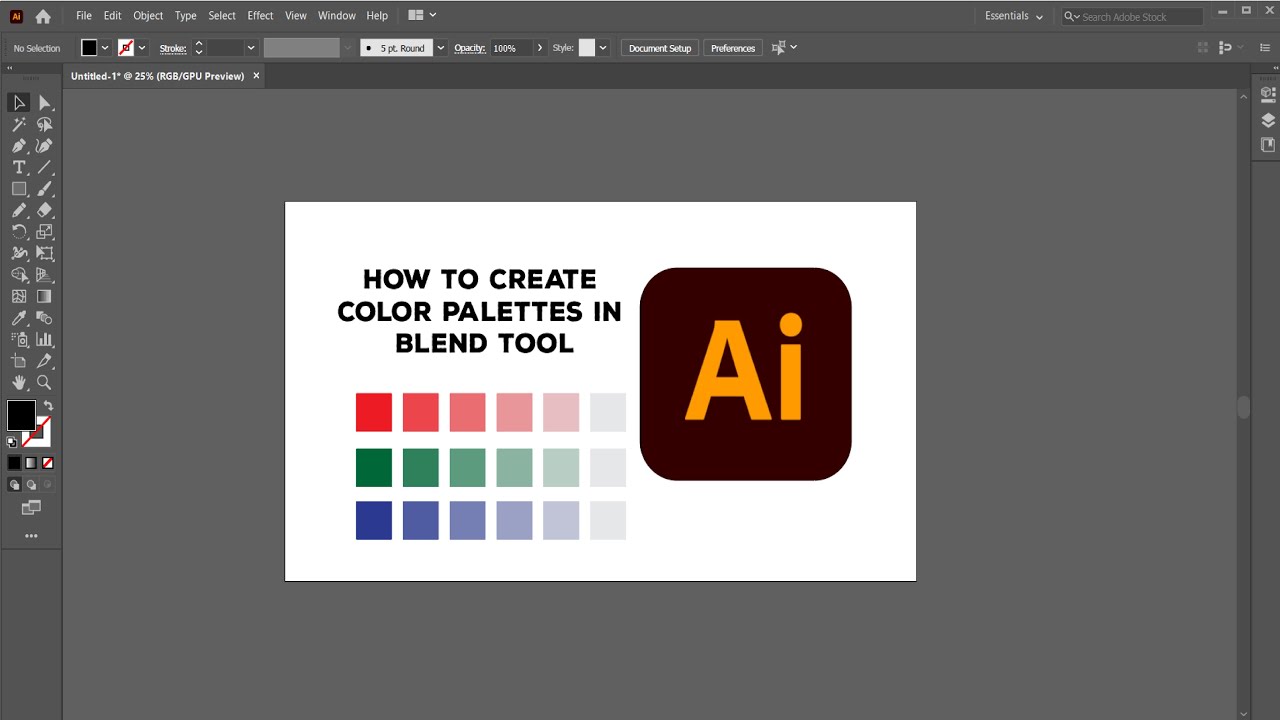Select the Curvature tool
1280x720 pixels.
pyautogui.click(x=44, y=146)
